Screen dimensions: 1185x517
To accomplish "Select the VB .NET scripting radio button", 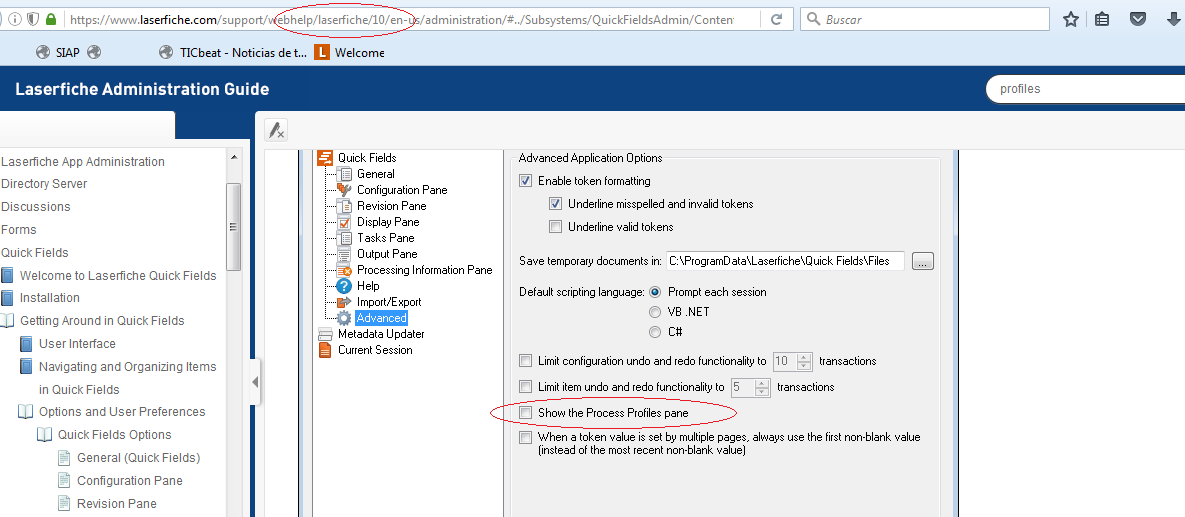I will pos(655,312).
